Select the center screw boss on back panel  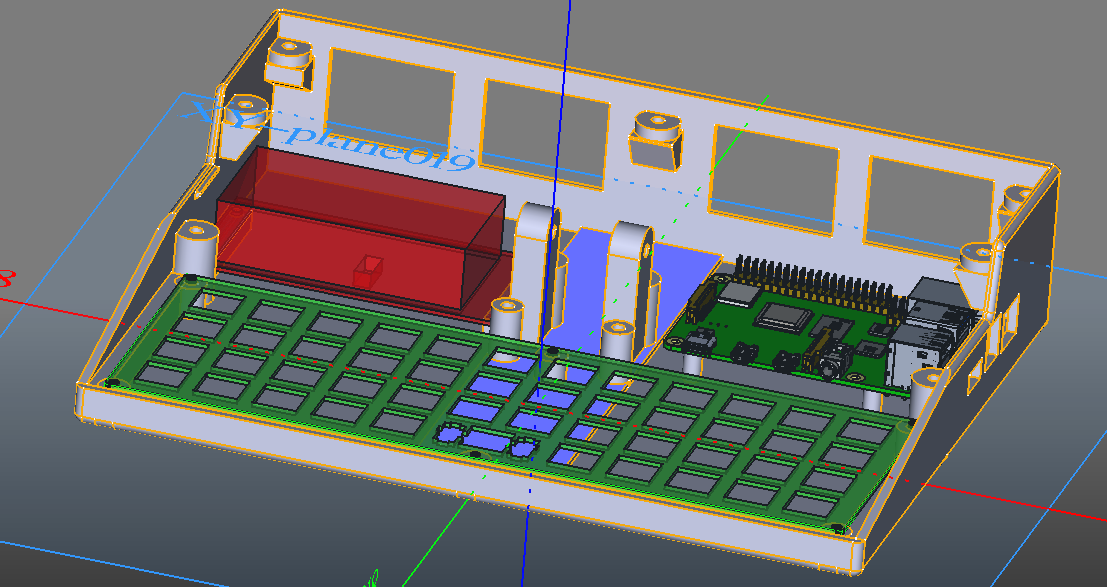[657, 141]
